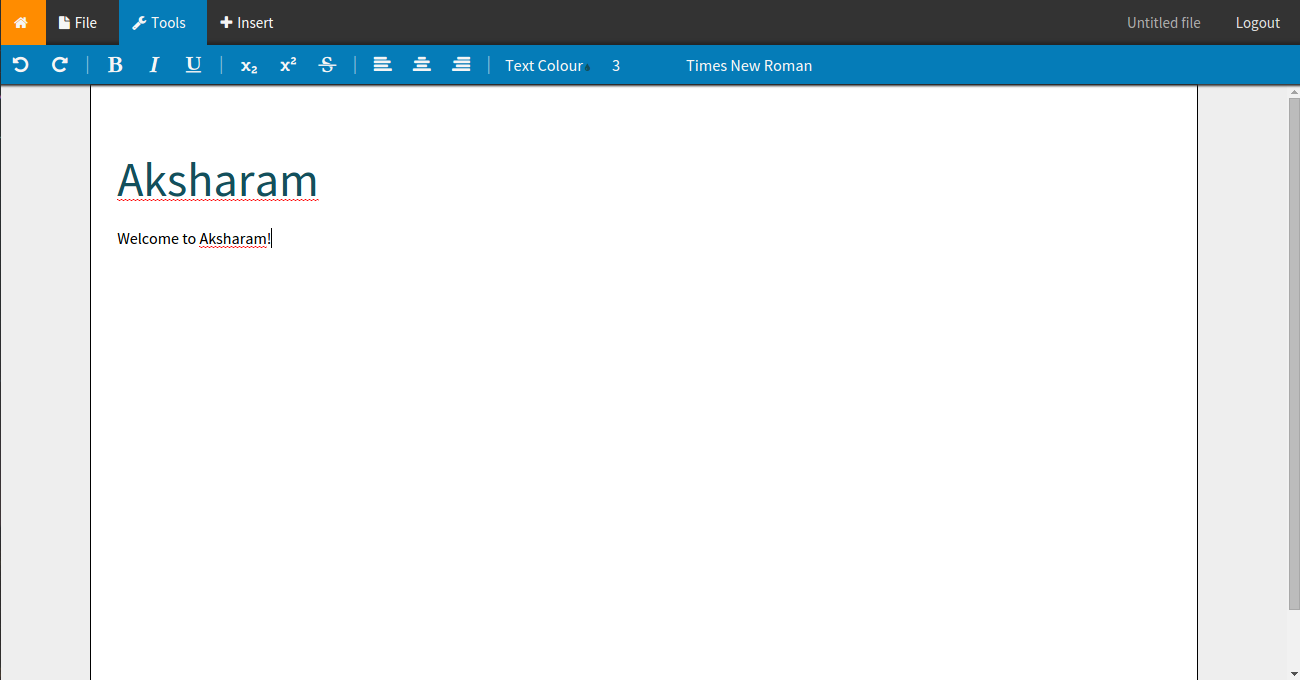Apply superscript formatting

(x=287, y=64)
